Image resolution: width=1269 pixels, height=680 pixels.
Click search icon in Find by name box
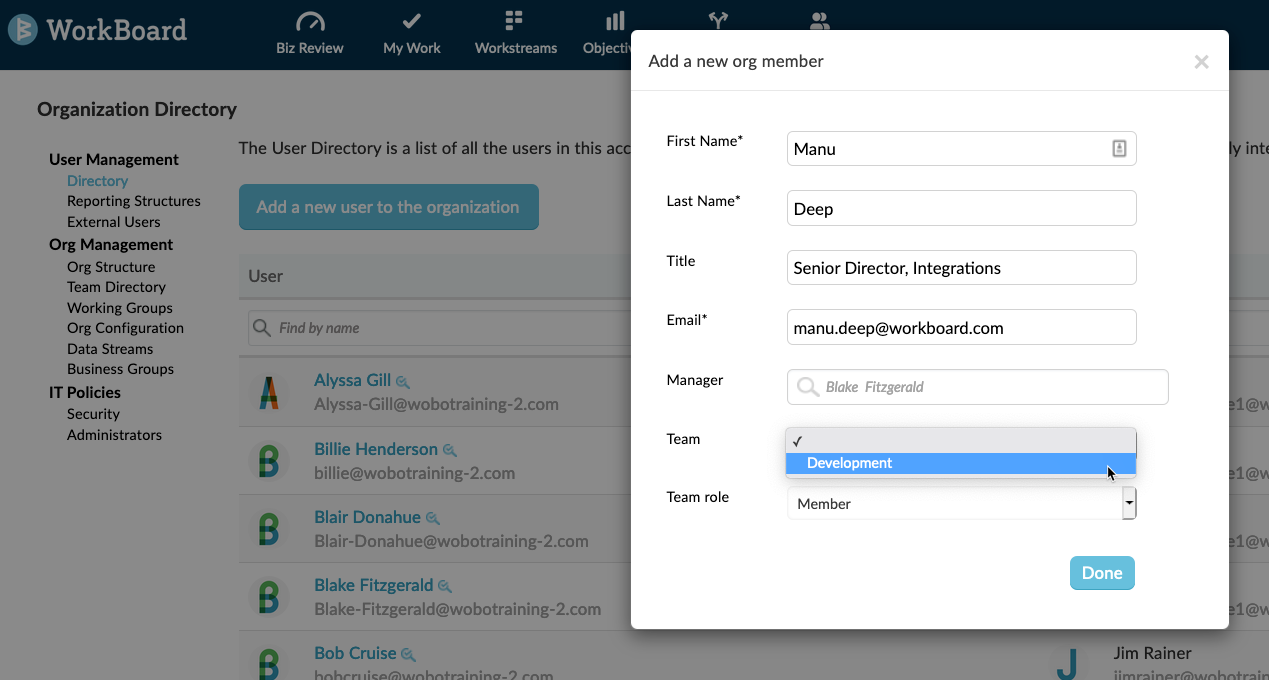click(x=262, y=328)
